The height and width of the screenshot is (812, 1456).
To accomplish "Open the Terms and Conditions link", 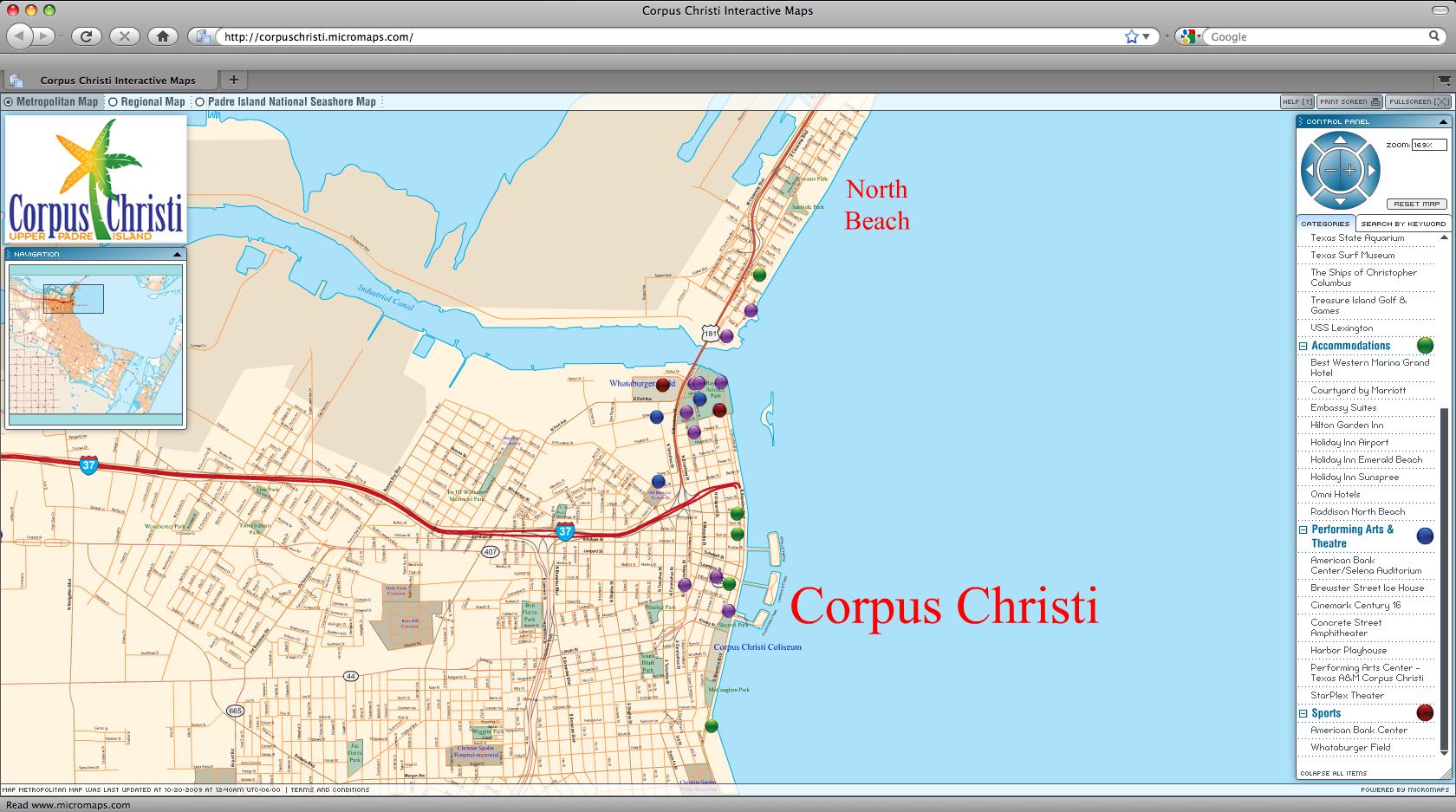I will point(330,789).
